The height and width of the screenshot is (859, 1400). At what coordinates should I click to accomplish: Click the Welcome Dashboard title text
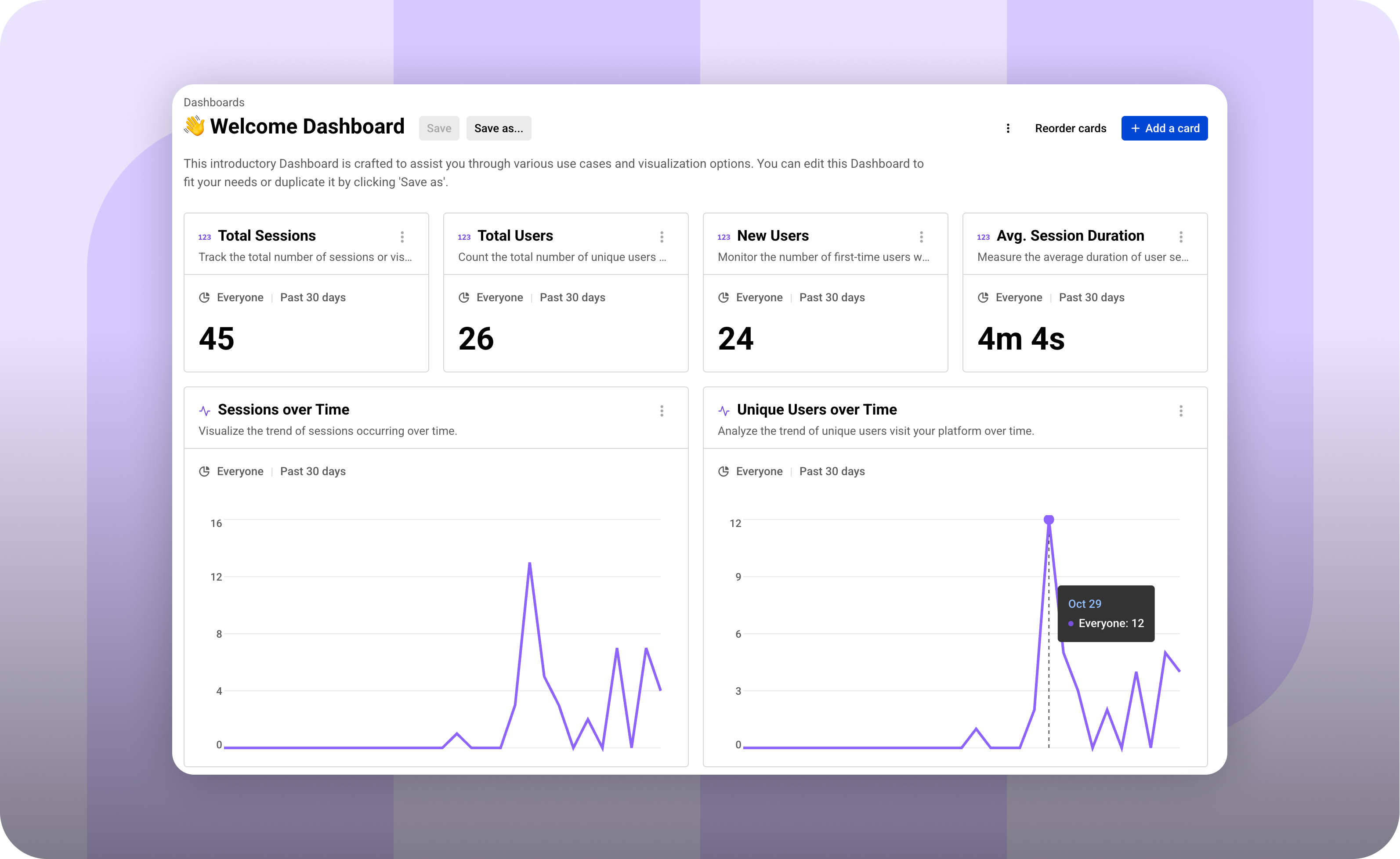[307, 126]
